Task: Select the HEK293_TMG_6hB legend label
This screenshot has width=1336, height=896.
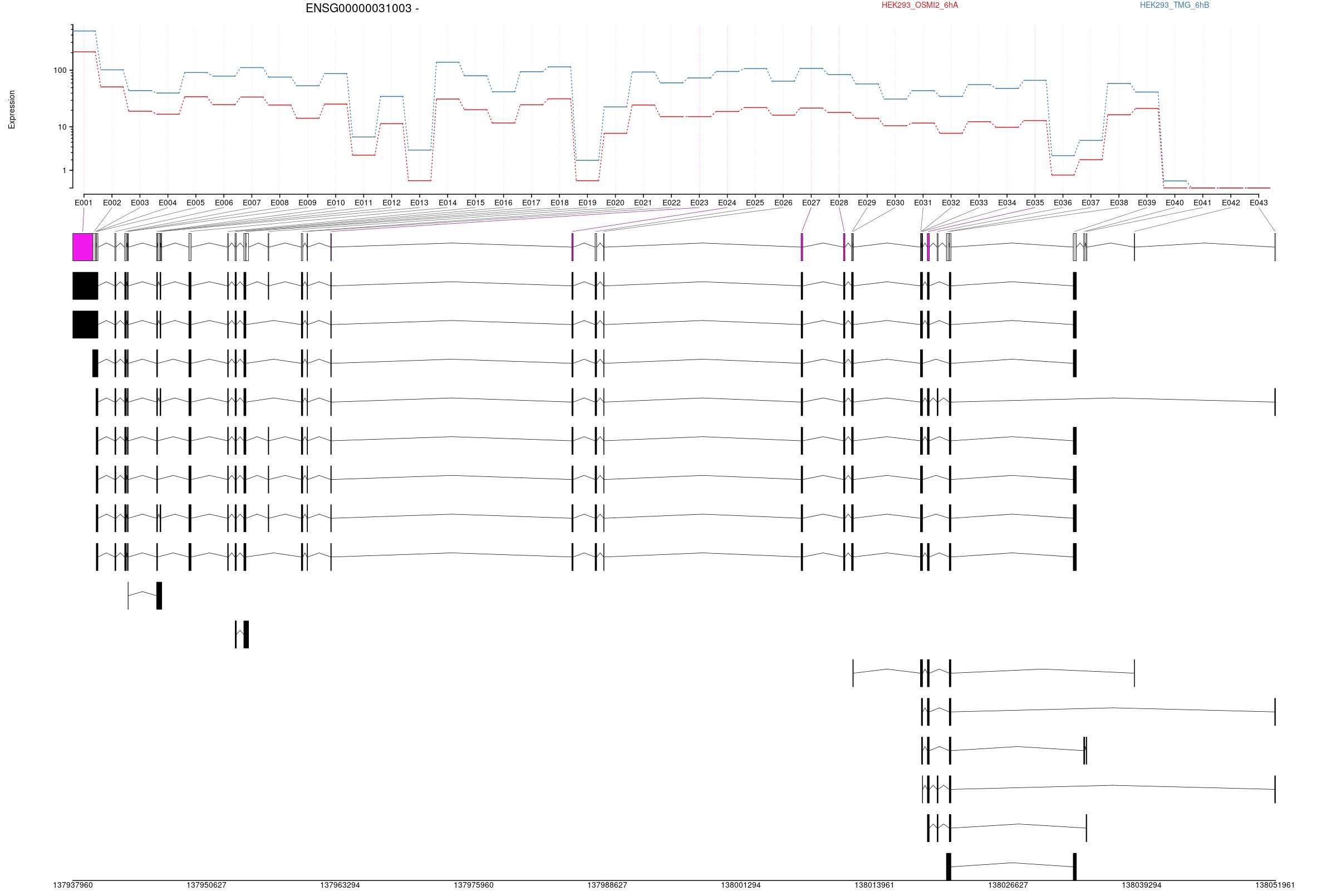Action: [1174, 5]
